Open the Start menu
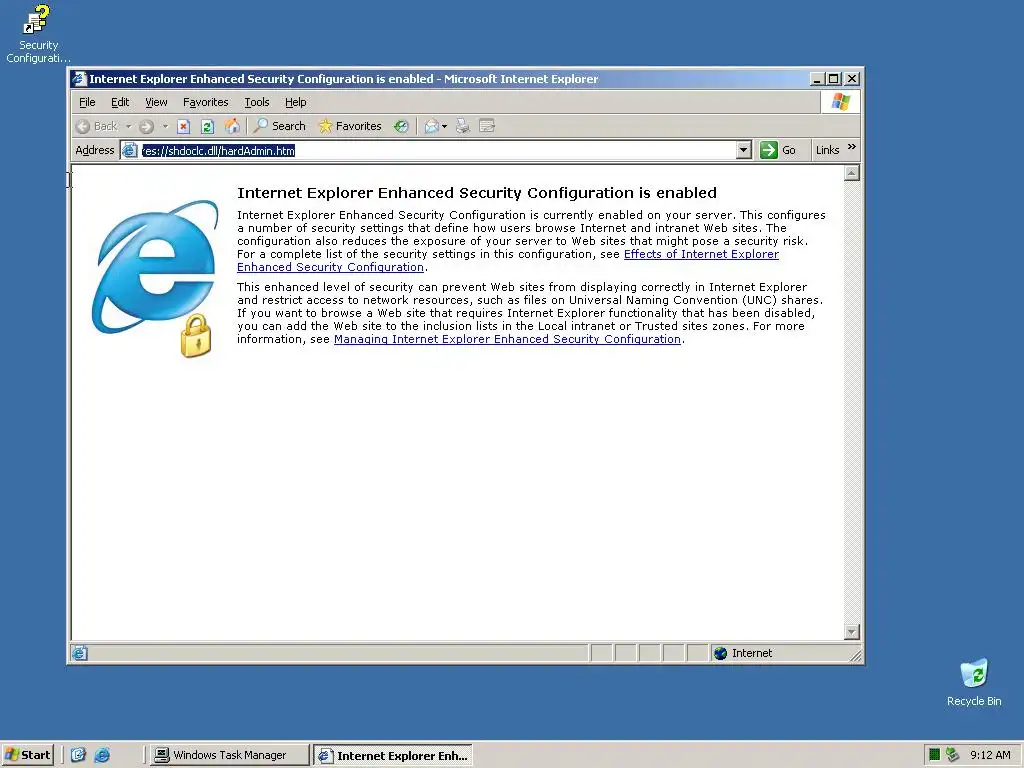 (x=27, y=755)
